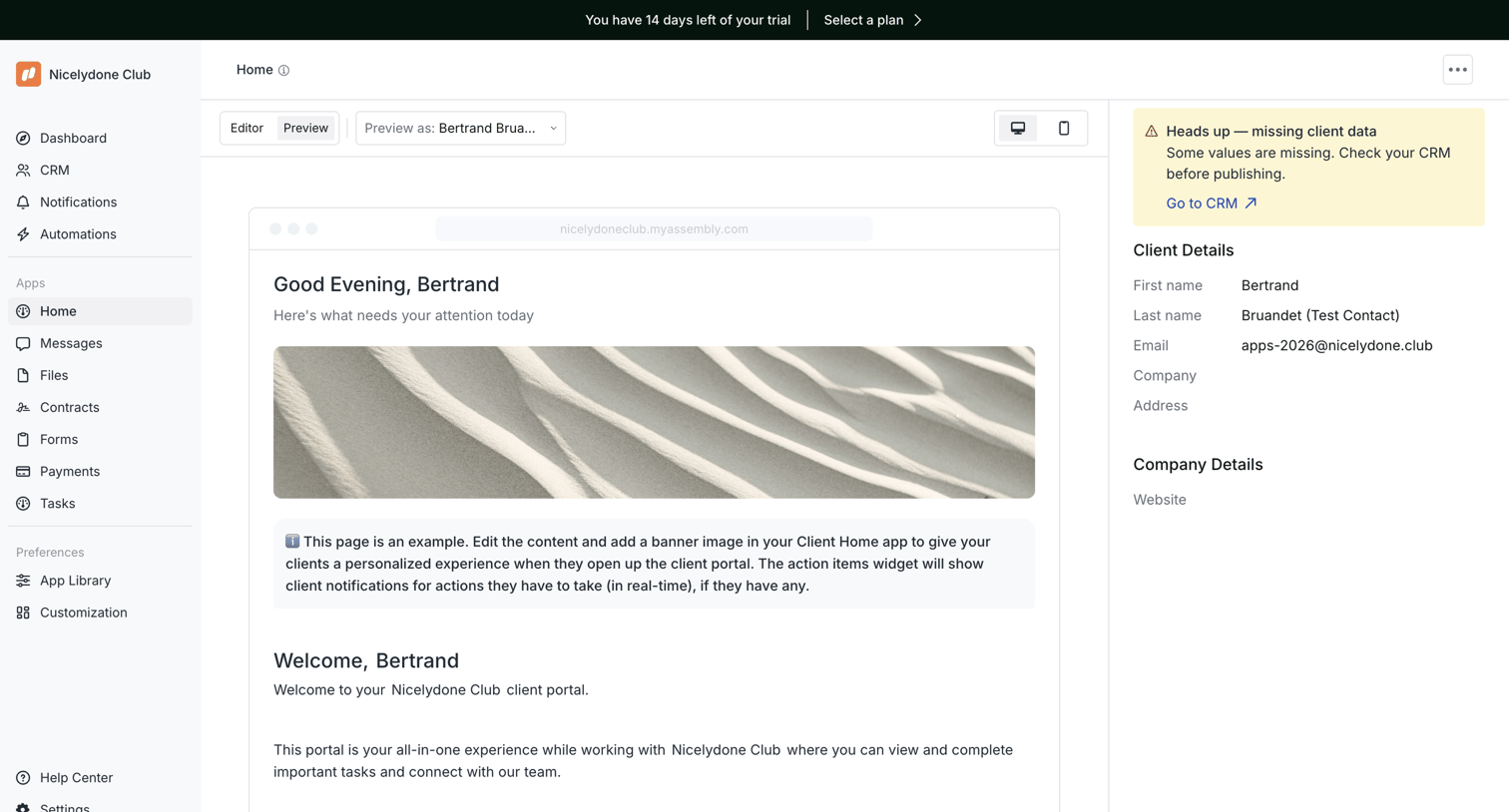Screen dimensions: 1509x812
Task: Click the last name Bruandet (Test Contact)
Action: pyautogui.click(x=1320, y=315)
